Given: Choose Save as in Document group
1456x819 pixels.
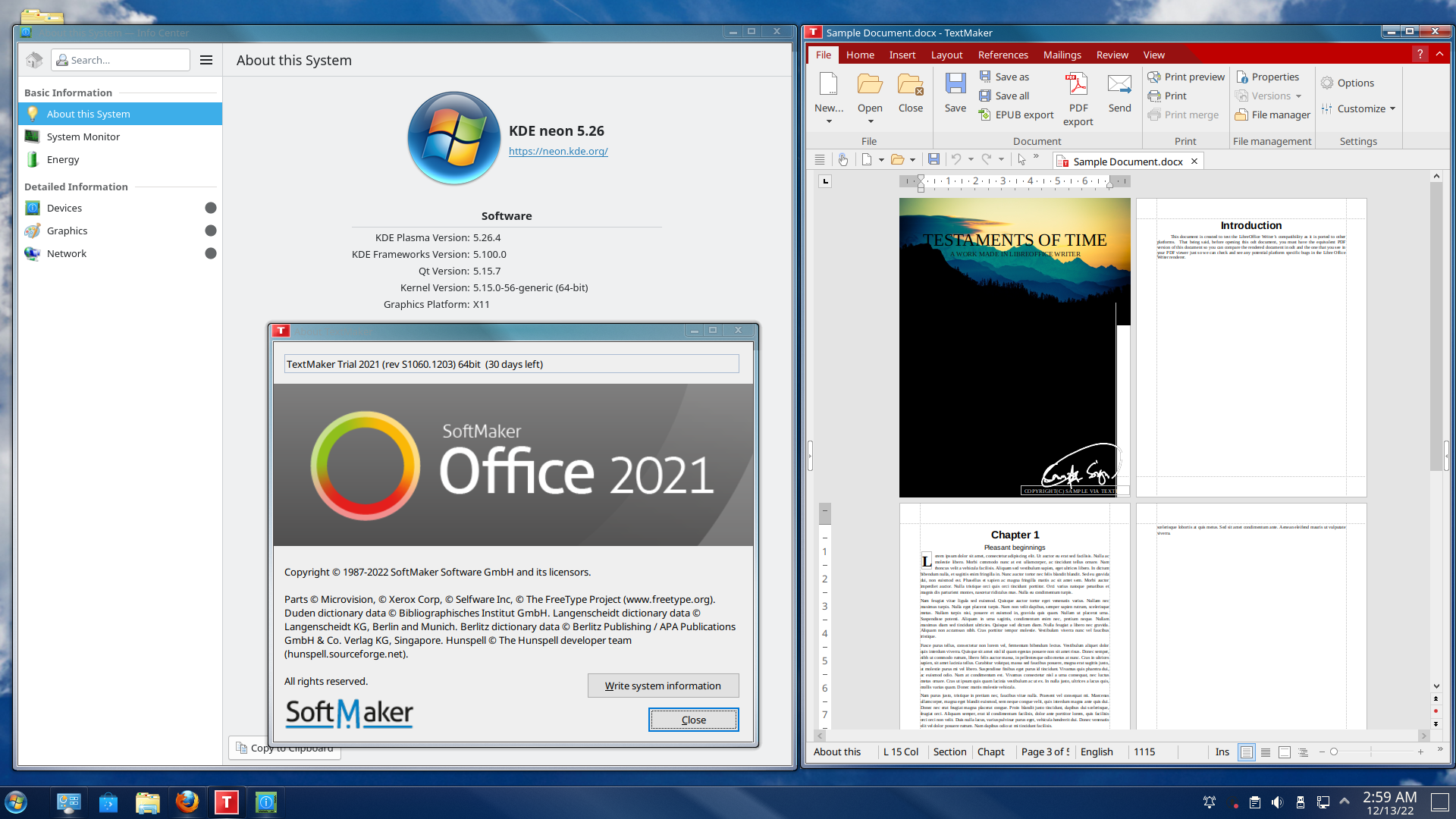Looking at the screenshot, I should pos(1004,77).
